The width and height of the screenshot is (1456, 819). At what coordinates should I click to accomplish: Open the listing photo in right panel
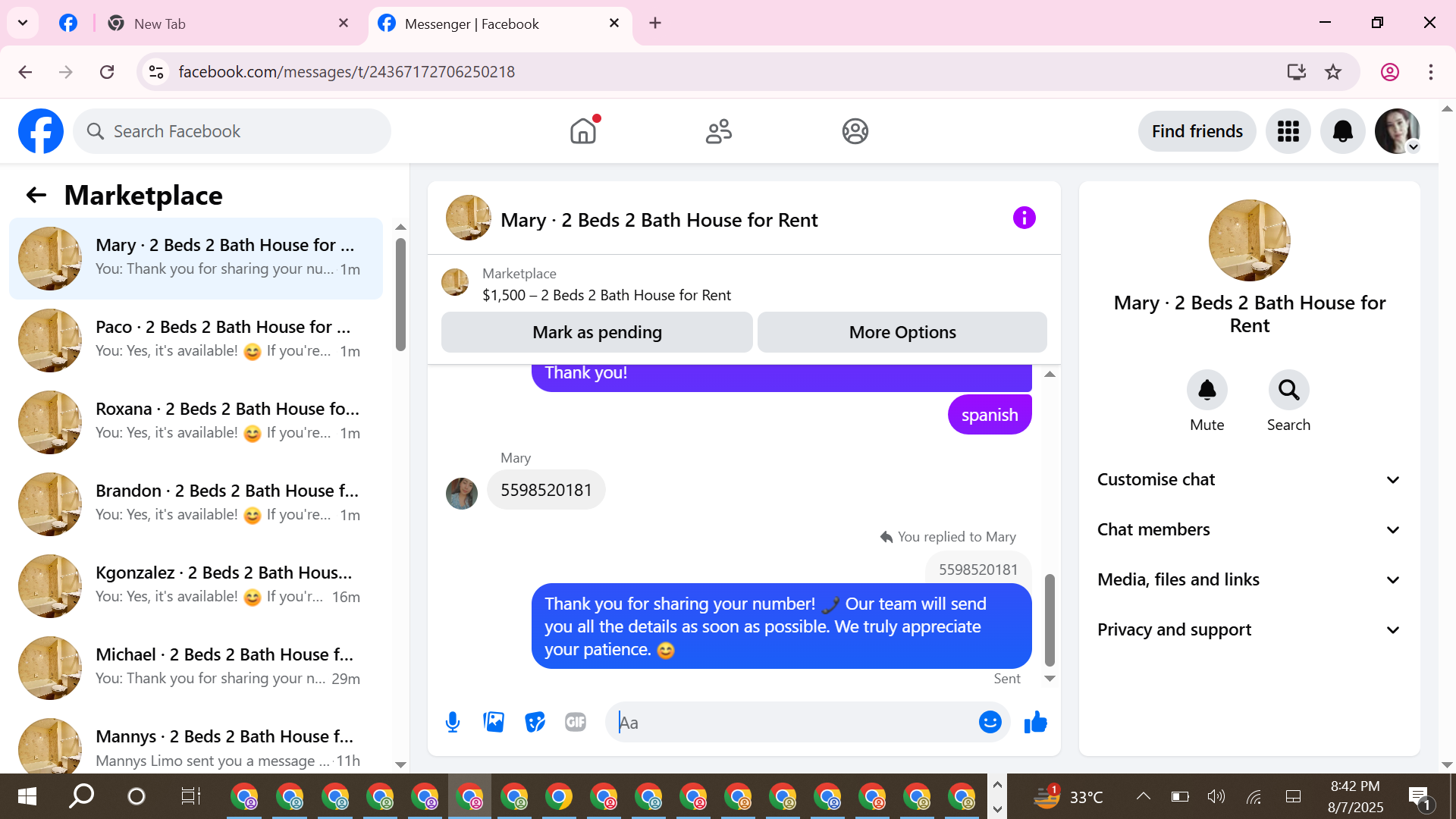(x=1249, y=240)
